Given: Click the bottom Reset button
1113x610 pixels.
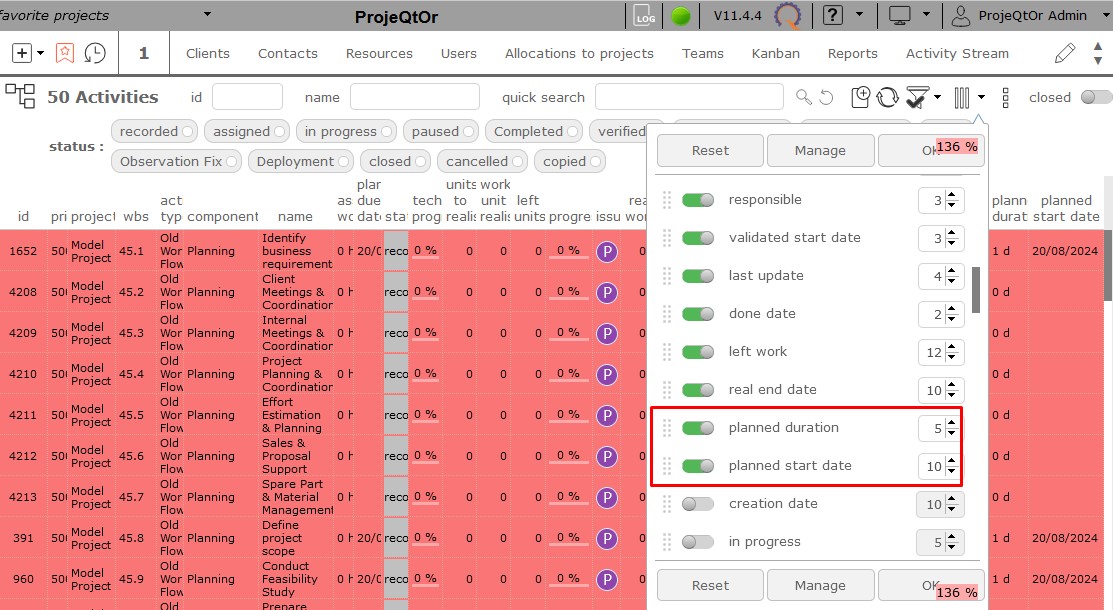Looking at the screenshot, I should coord(711,586).
